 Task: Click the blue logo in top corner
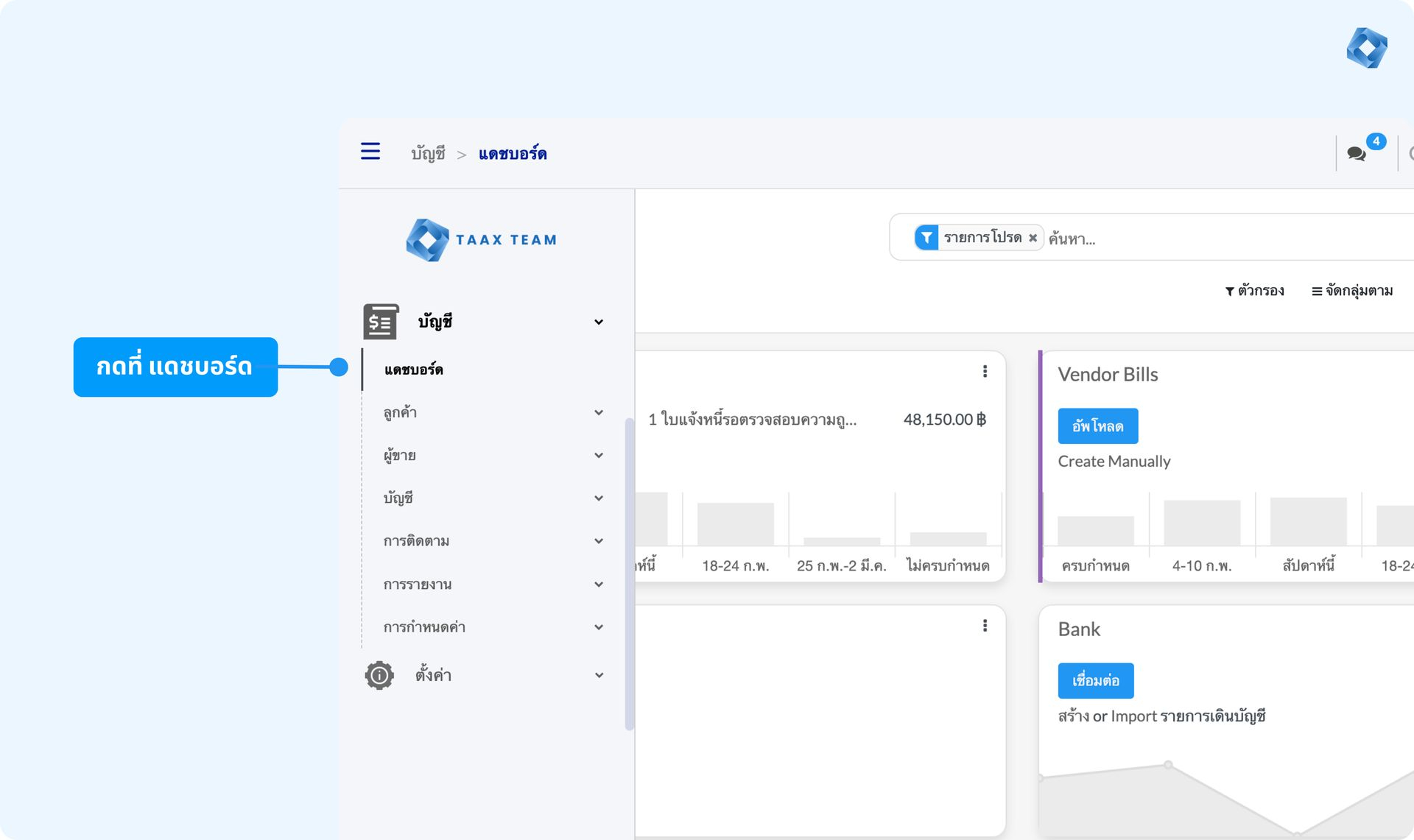pyautogui.click(x=1367, y=48)
